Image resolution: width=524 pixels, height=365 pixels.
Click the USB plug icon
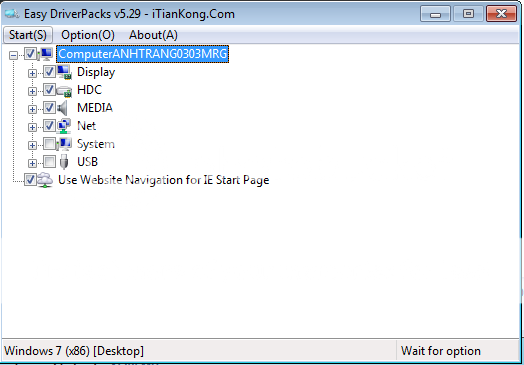[x=63, y=162]
